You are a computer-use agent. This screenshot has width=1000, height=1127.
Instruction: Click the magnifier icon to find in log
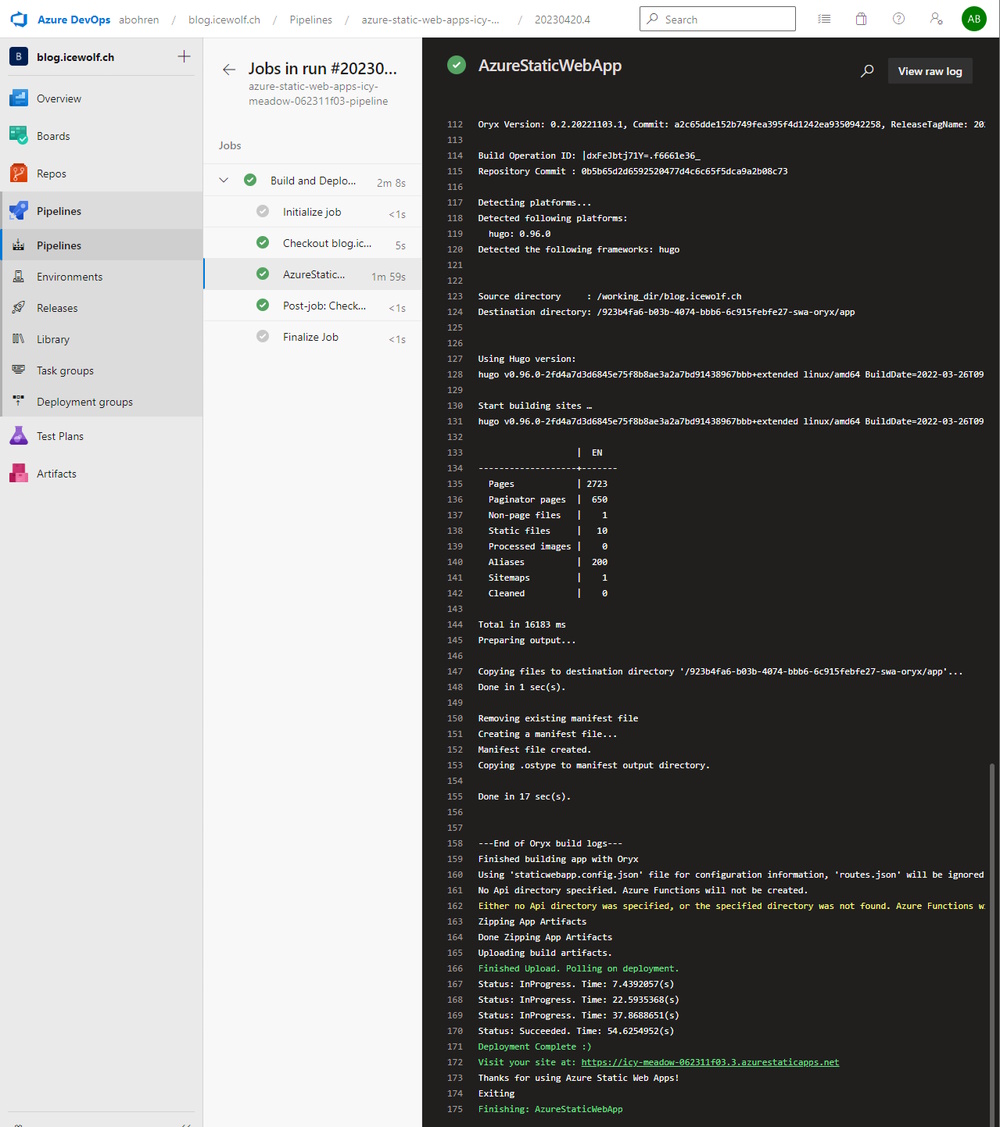tap(867, 70)
